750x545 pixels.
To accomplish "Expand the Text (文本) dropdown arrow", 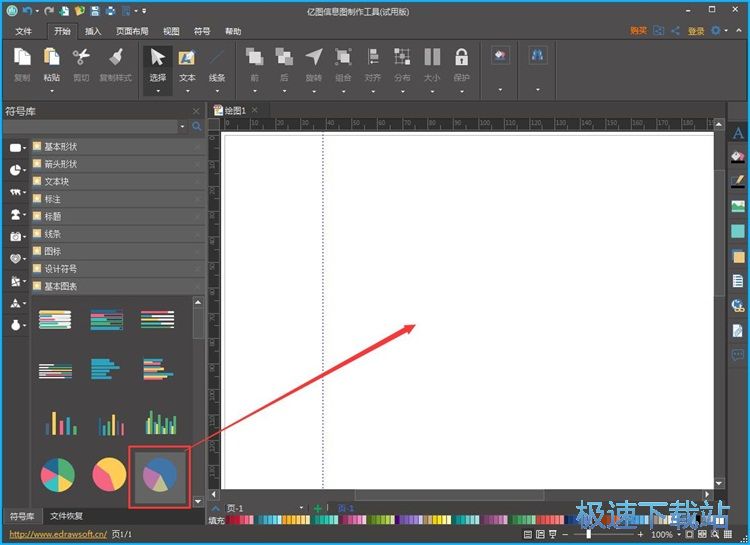I will 188,91.
